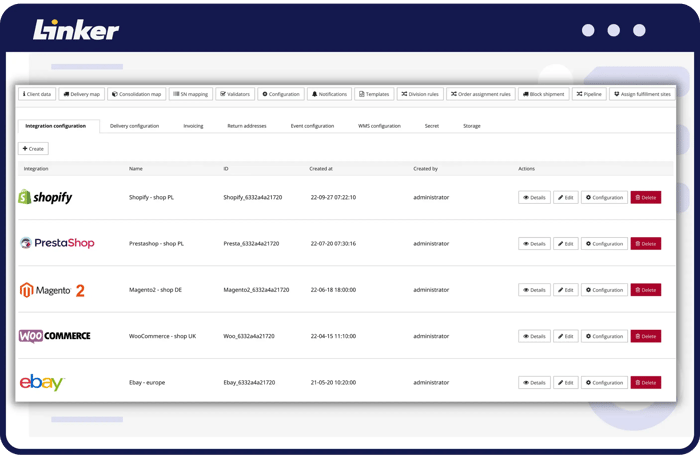Edit the Magento2 integration
700x466 pixels.
(566, 290)
